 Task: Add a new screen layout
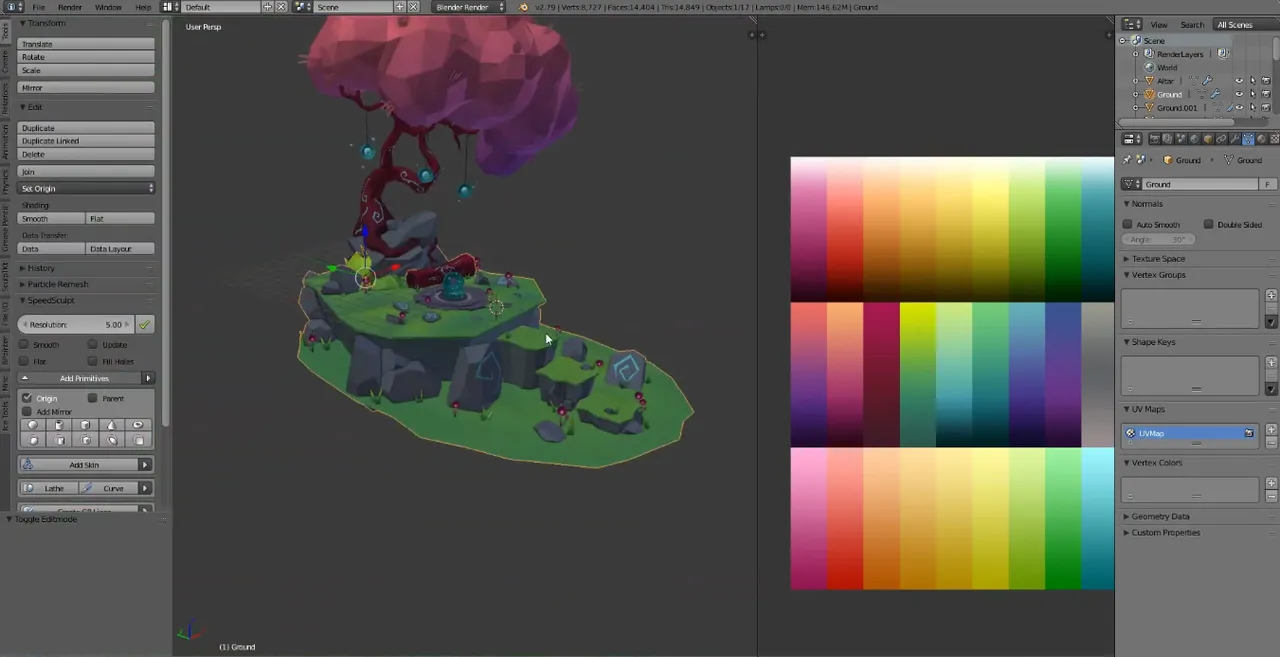(x=267, y=7)
